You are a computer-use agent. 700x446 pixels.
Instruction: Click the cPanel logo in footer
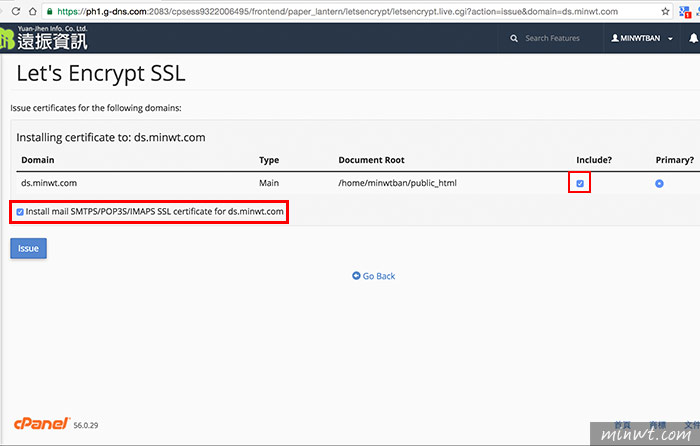(x=42, y=423)
